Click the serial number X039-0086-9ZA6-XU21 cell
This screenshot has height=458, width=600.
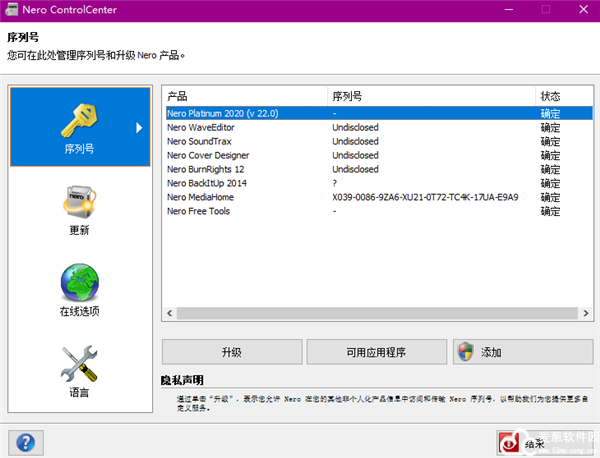pyautogui.click(x=425, y=197)
